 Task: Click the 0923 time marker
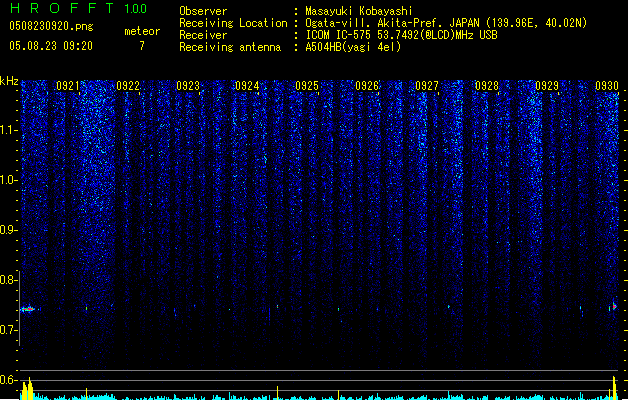coord(188,86)
